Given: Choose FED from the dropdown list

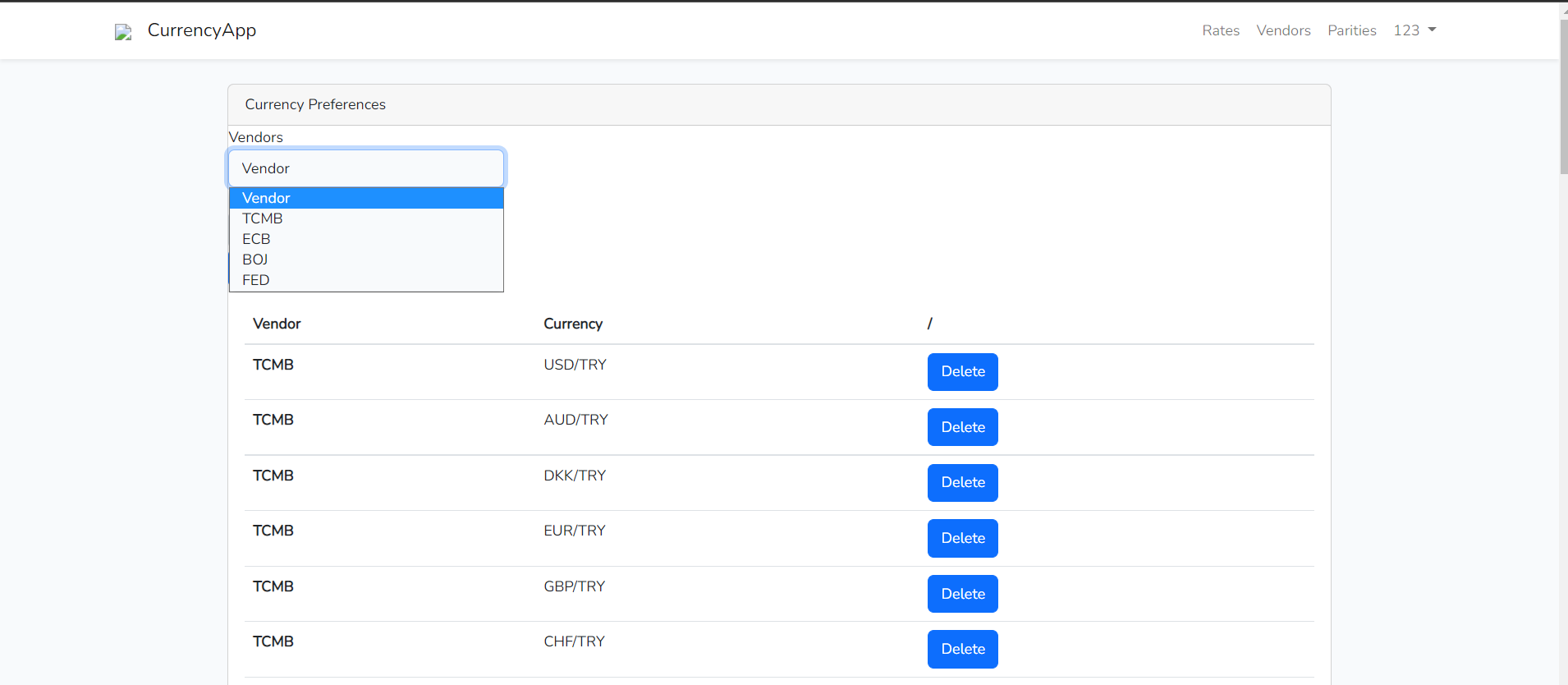Looking at the screenshot, I should [x=366, y=280].
